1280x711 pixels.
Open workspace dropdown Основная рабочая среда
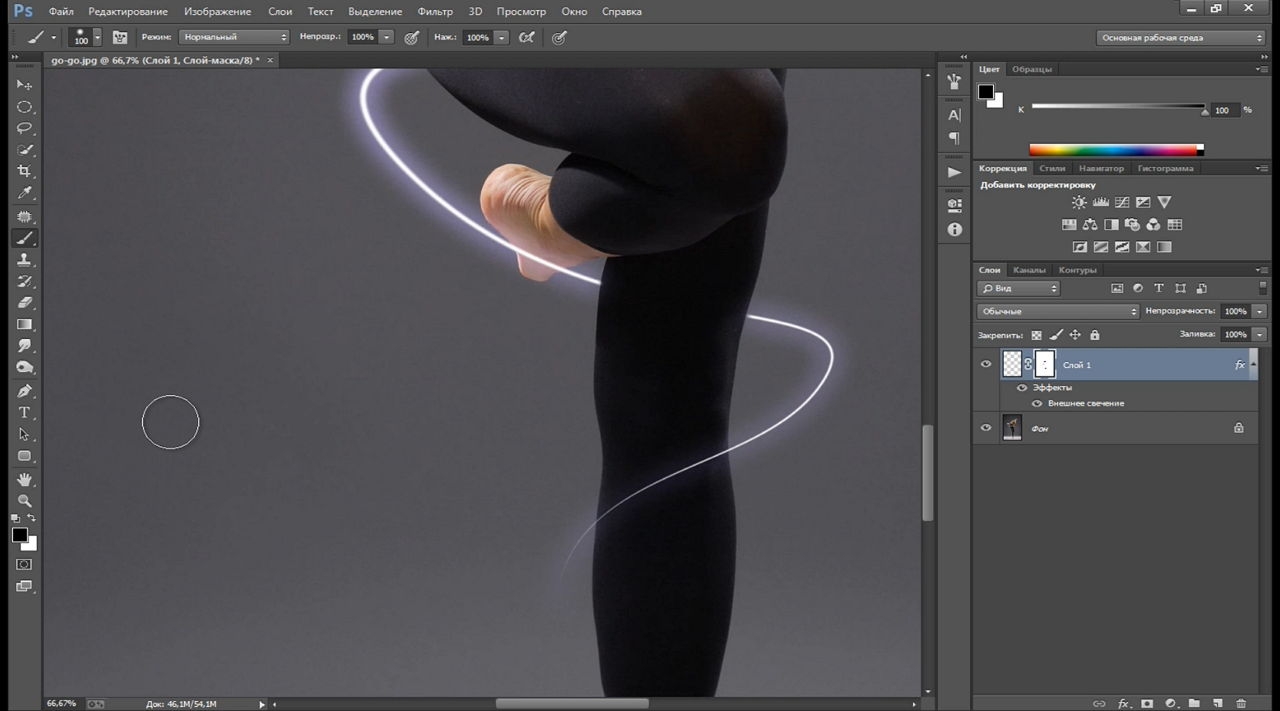coord(1181,38)
